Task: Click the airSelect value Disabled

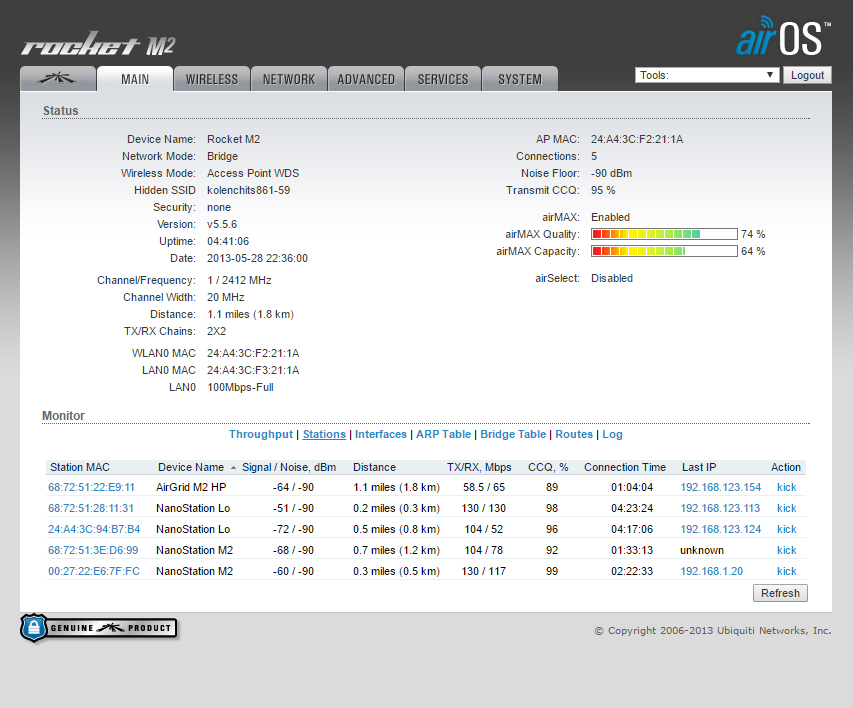Action: pos(612,278)
